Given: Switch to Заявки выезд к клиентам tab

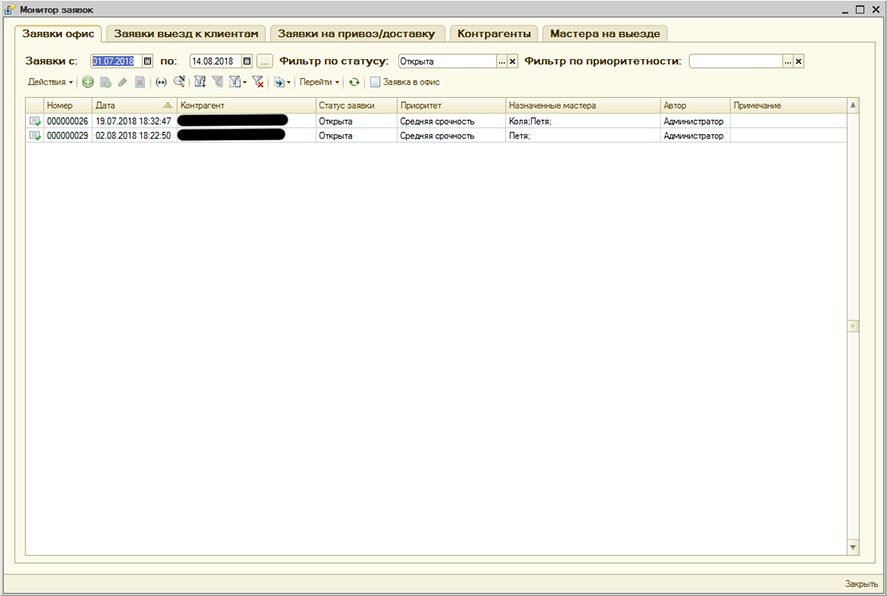Looking at the screenshot, I should (187, 33).
